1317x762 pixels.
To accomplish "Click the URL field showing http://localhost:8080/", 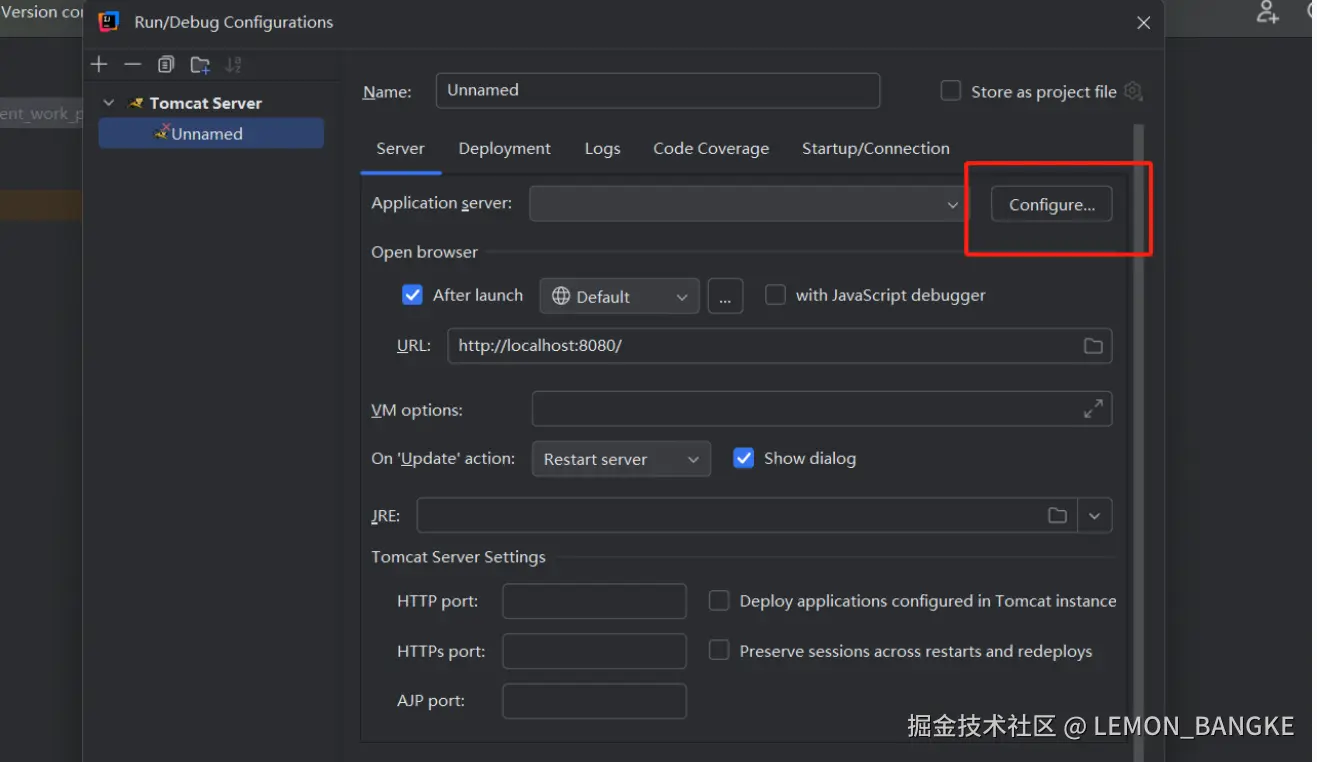I will coord(780,346).
